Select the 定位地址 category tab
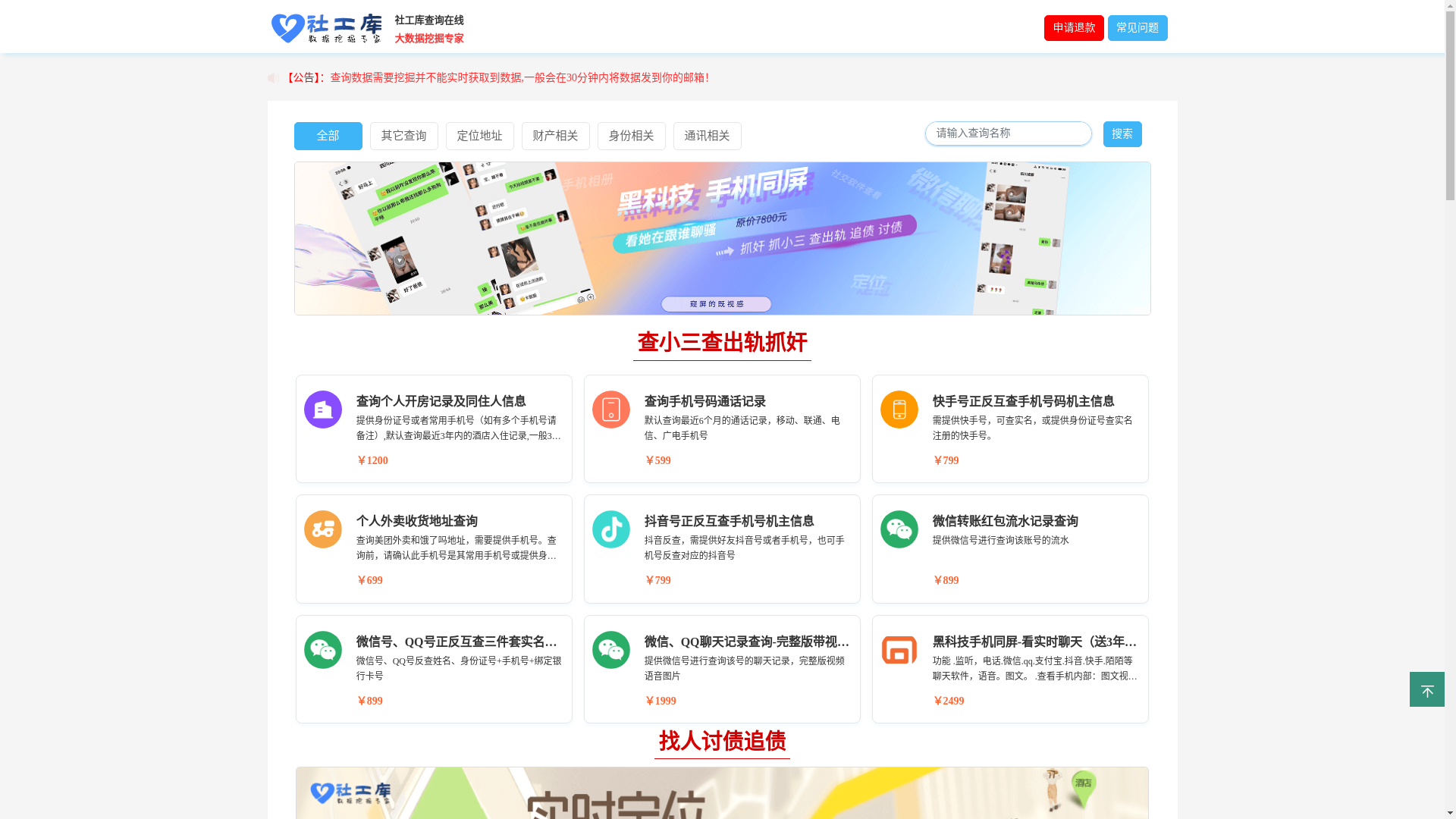Viewport: 1456px width, 819px height. click(480, 136)
